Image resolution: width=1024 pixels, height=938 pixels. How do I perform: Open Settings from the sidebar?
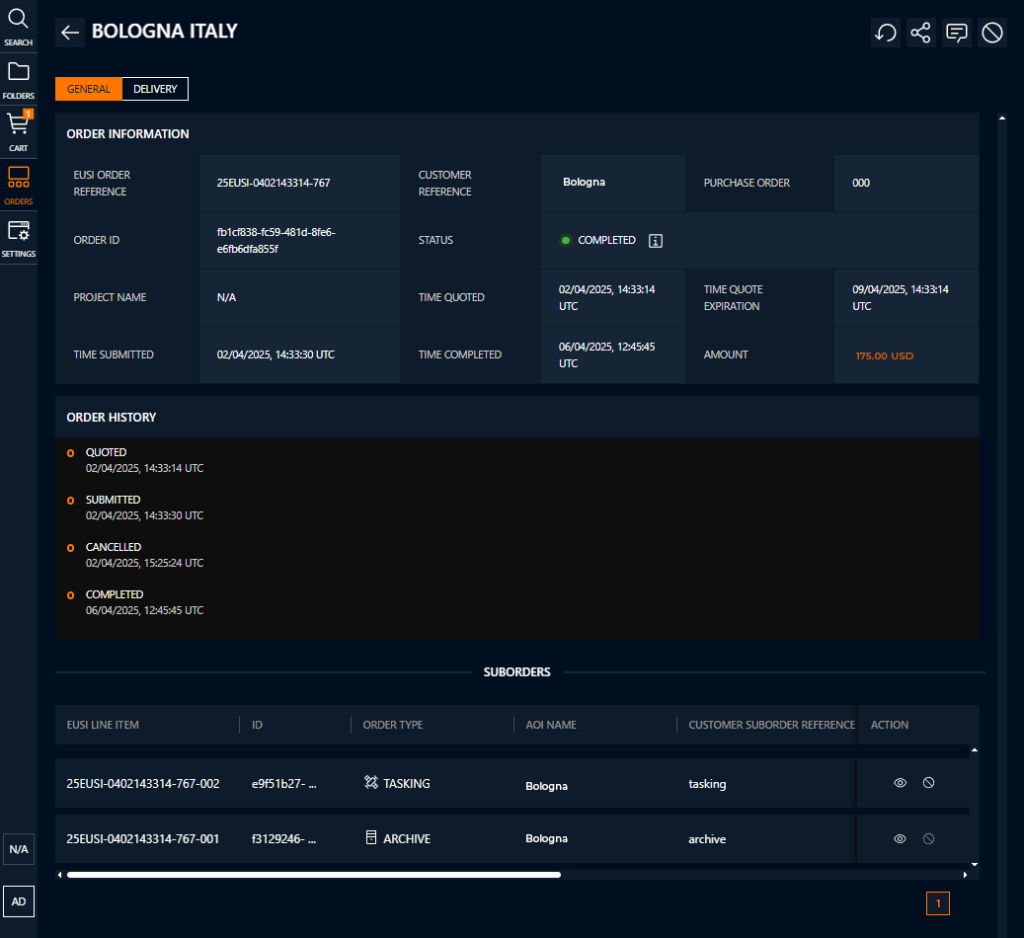point(18,237)
